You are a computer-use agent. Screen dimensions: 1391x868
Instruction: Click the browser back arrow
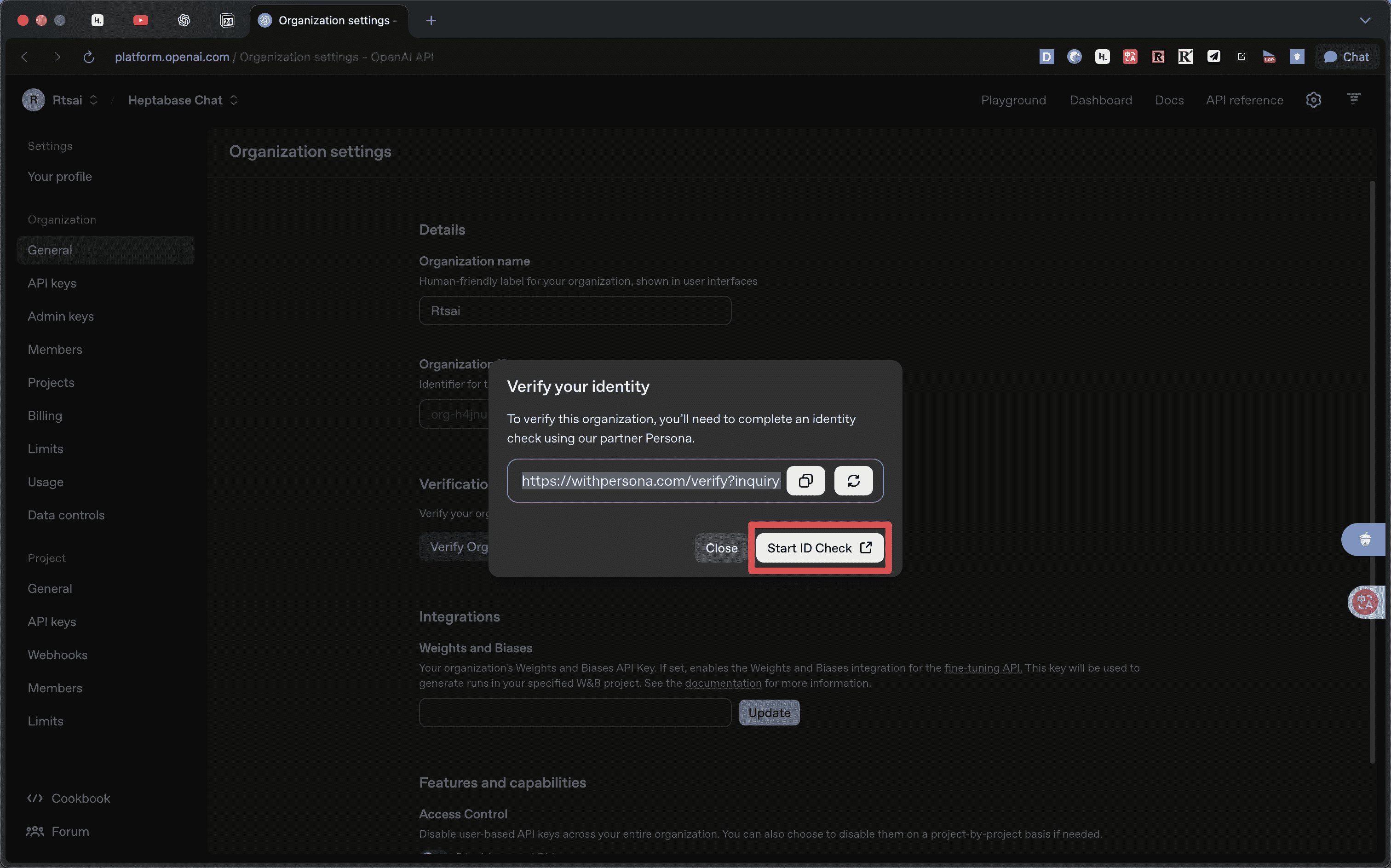24,57
